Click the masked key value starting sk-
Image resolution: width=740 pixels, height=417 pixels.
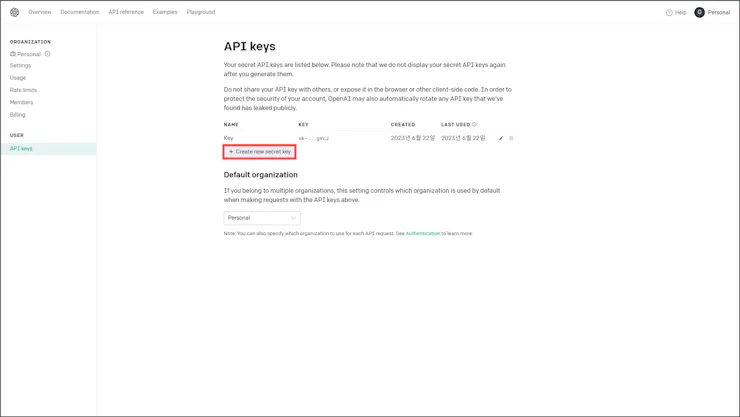coord(313,138)
